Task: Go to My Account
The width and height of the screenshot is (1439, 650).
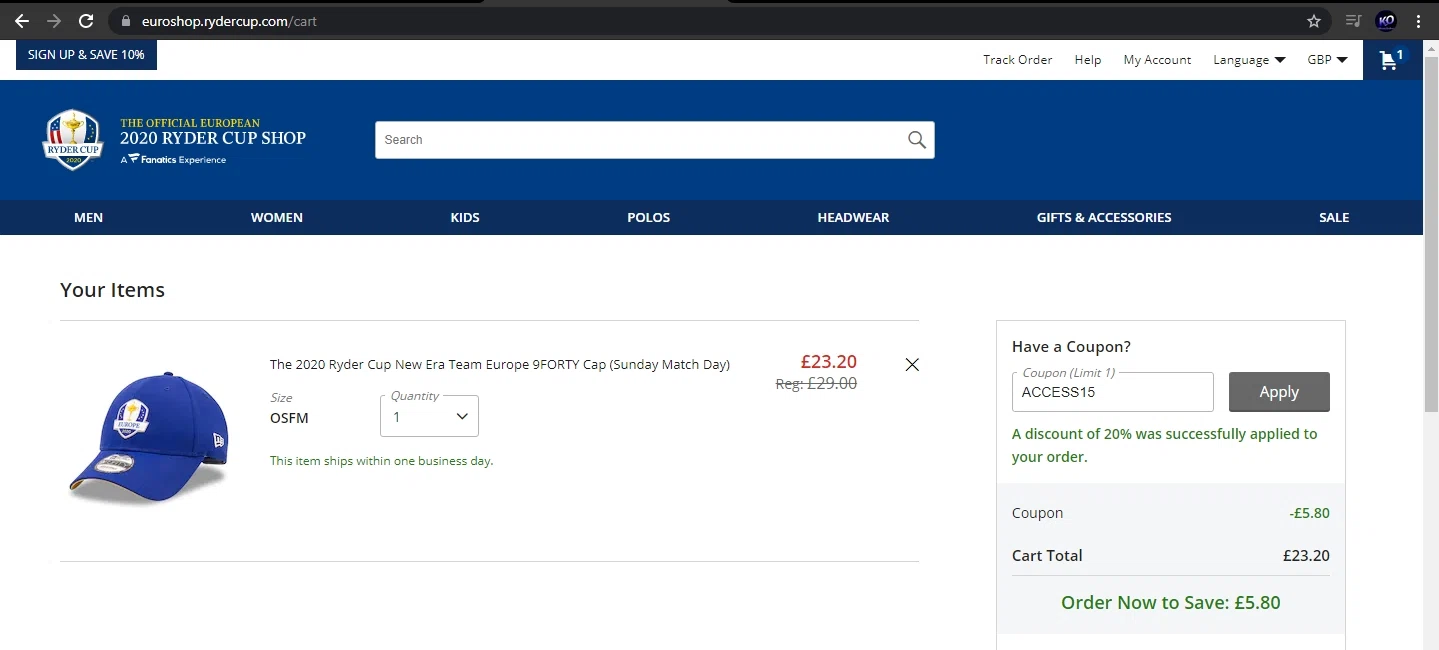Action: [1157, 60]
